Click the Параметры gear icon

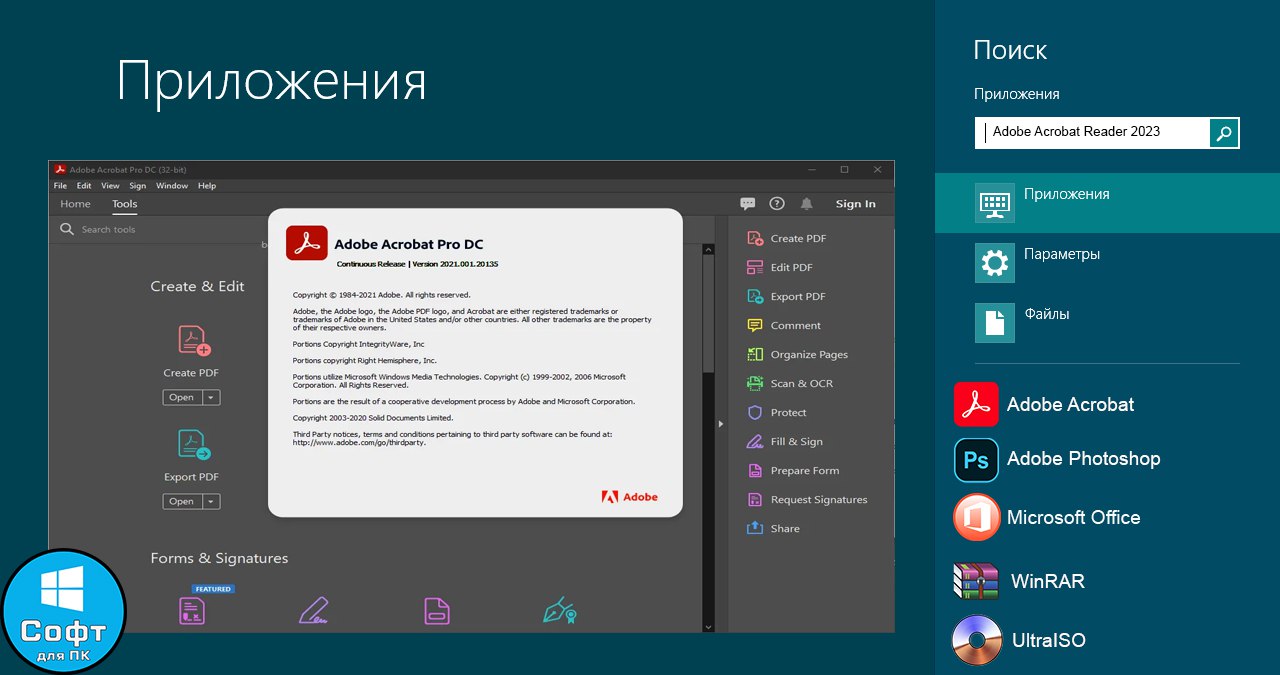(x=994, y=263)
